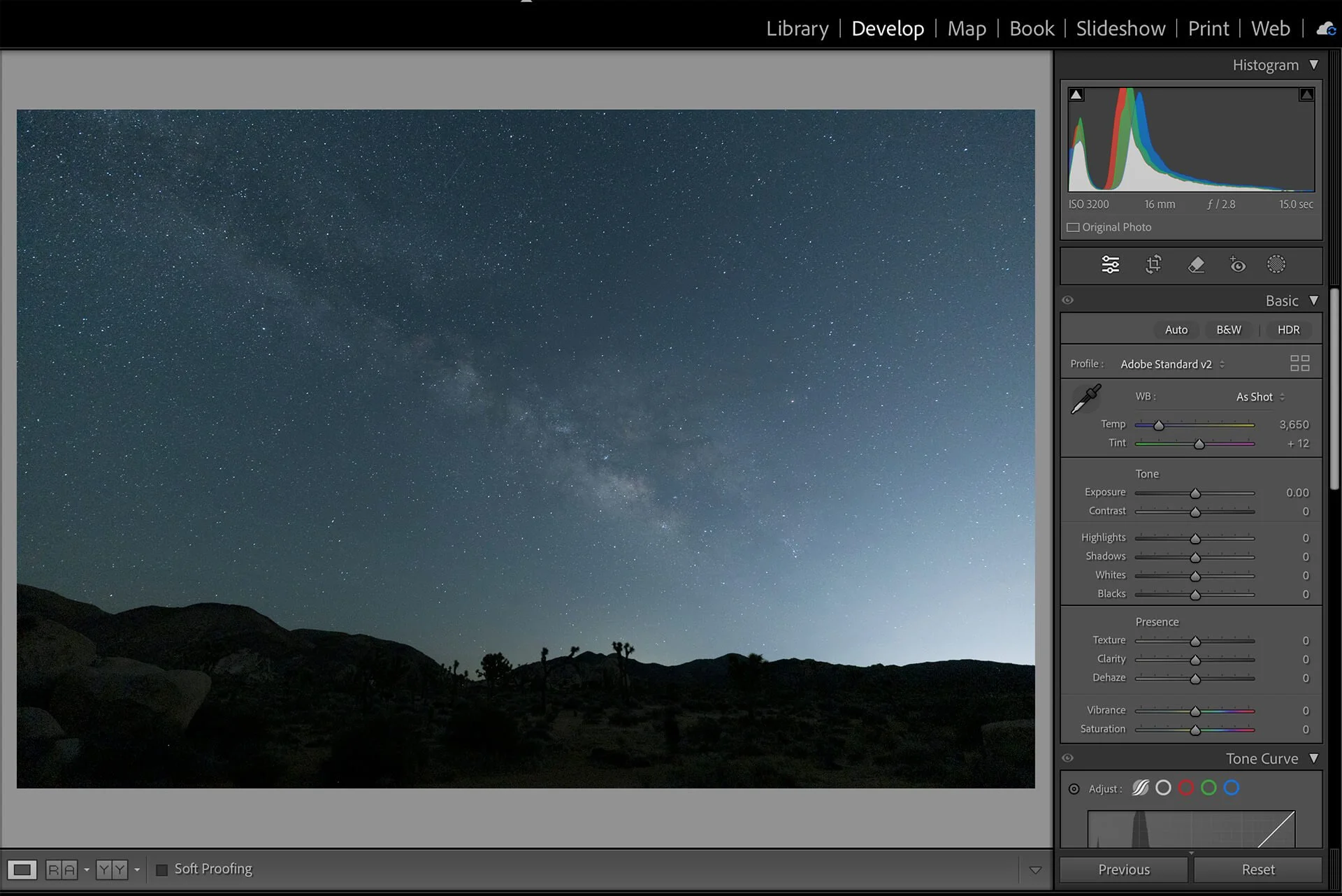Pick the White Balance eyedropper

point(1085,399)
